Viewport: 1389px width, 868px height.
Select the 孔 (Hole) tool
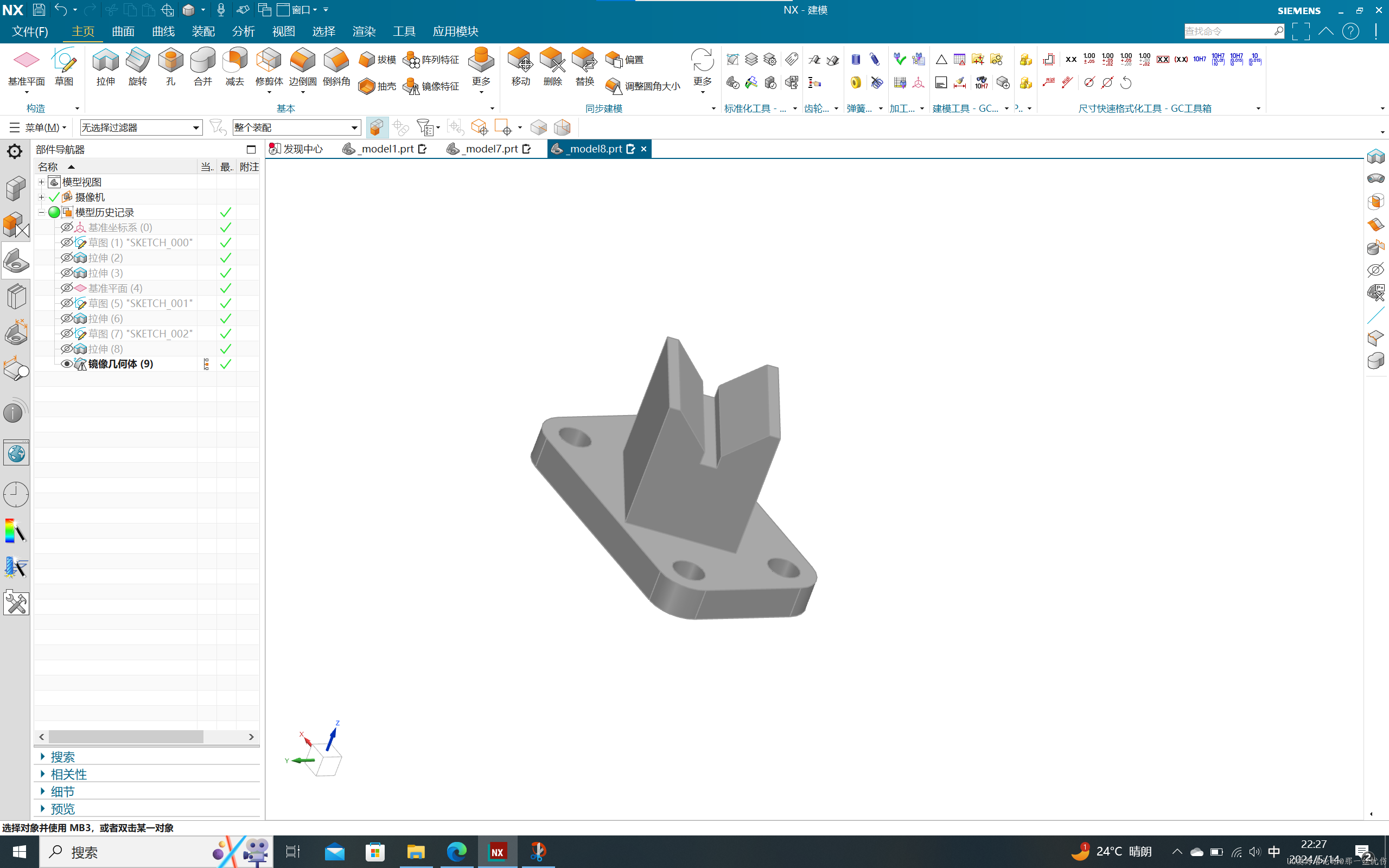170,67
